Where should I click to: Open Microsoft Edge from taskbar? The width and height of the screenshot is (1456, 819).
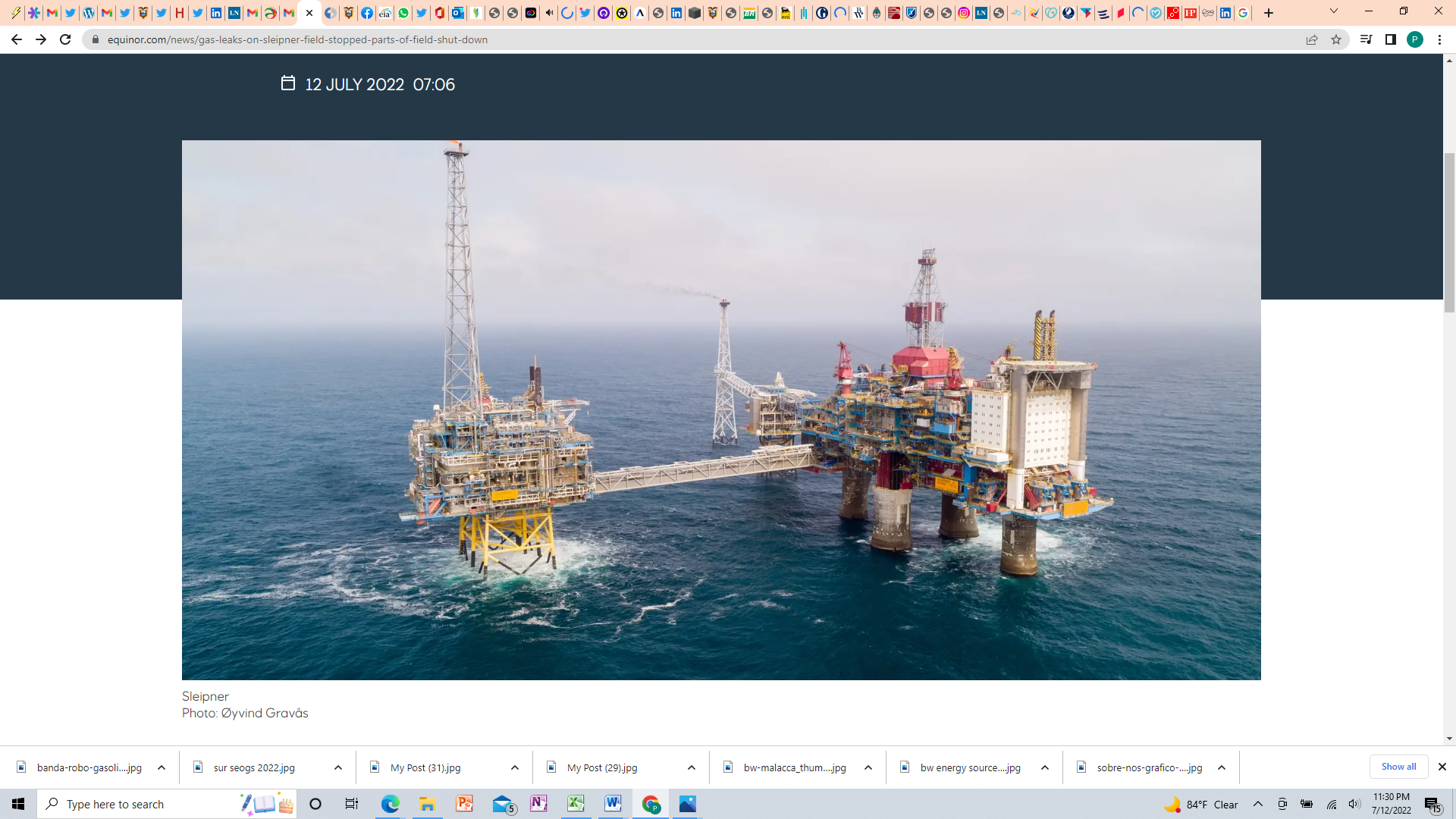[x=390, y=804]
